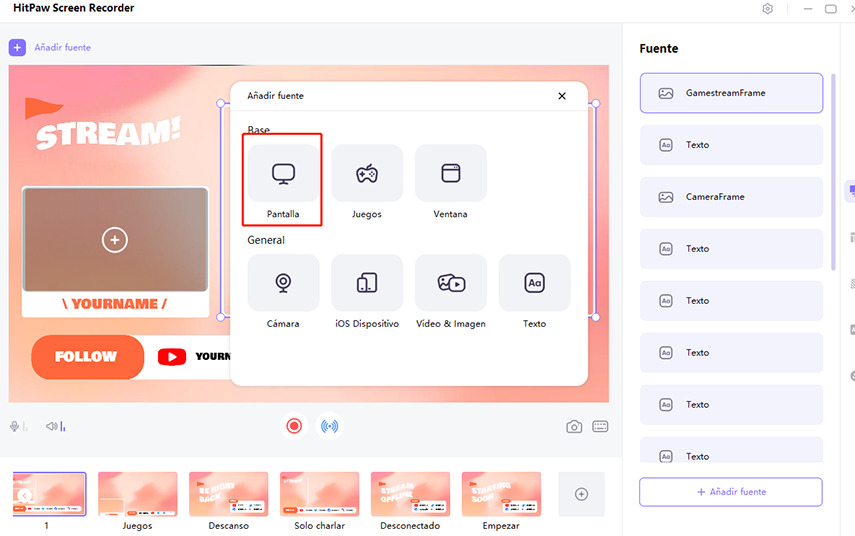Viewport: 855px width, 536px height.
Task: Click the GamestreamFrame image icon
Action: pos(666,93)
